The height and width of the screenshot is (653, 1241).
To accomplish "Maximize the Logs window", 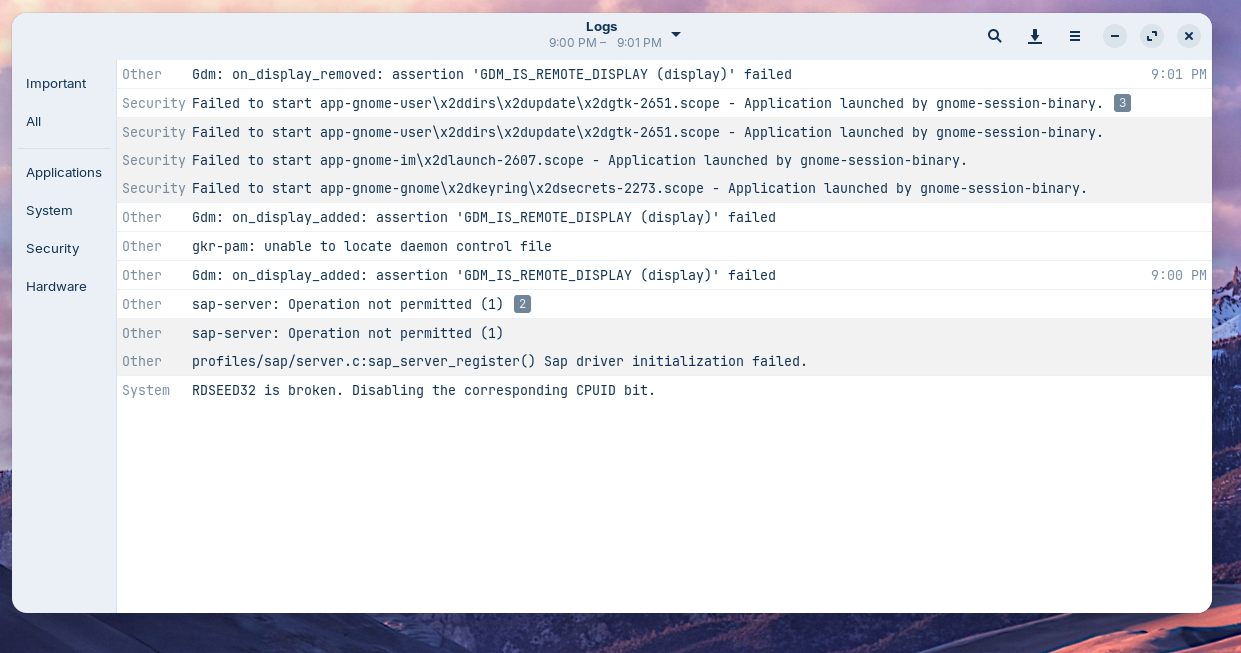I will point(1152,36).
